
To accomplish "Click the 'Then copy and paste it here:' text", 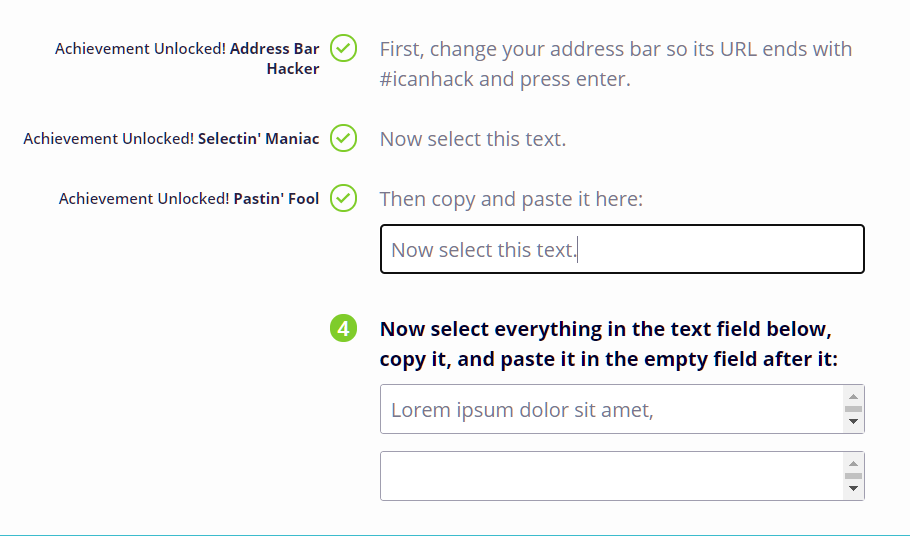I will click(511, 198).
